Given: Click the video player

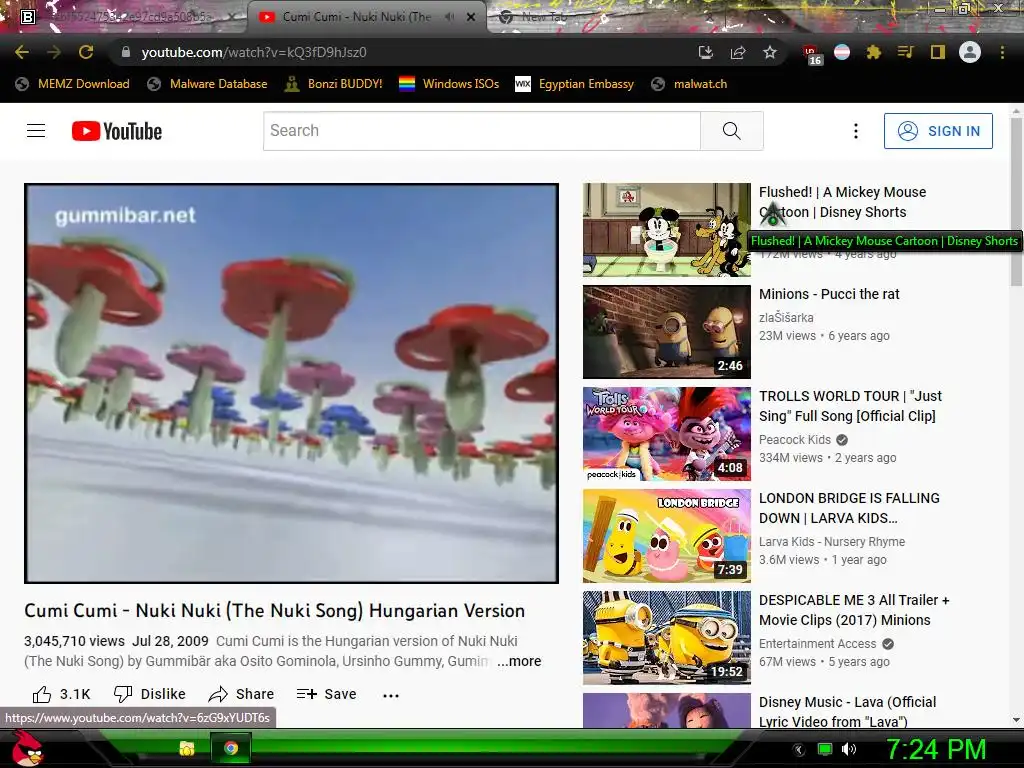Looking at the screenshot, I should tap(291, 383).
